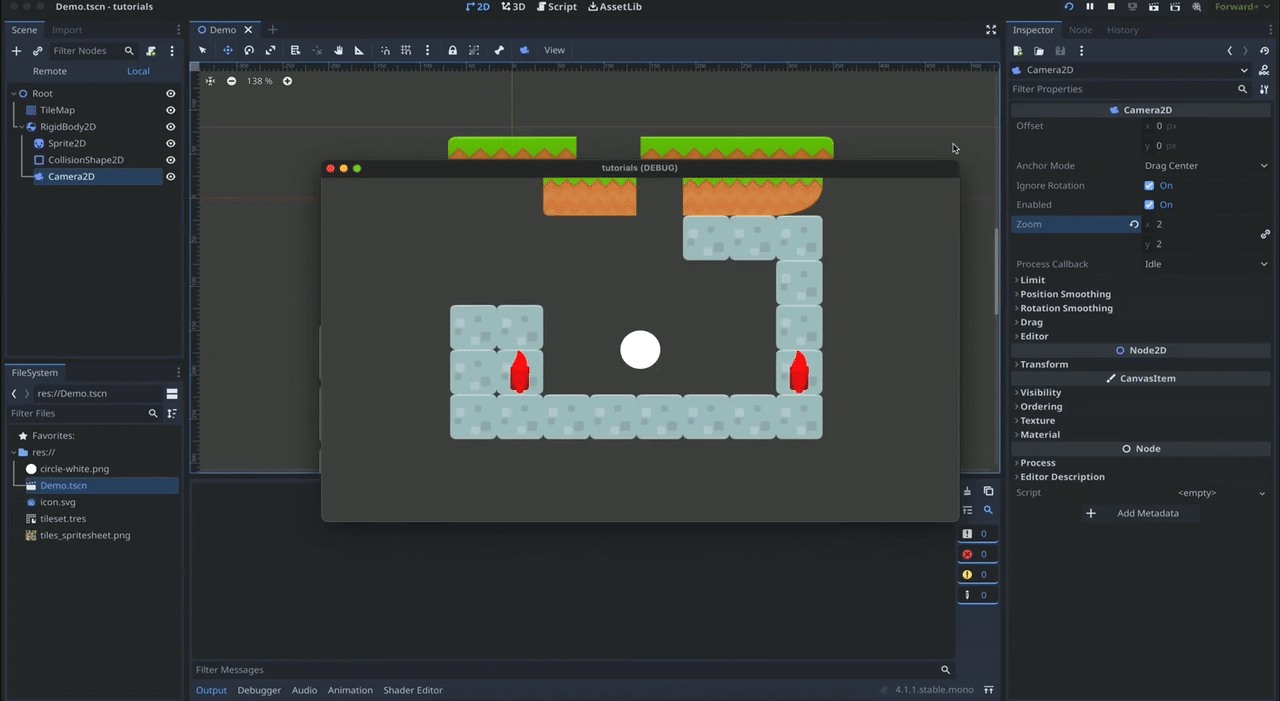Uncheck Ignore Rotation checkbox

[1149, 186]
